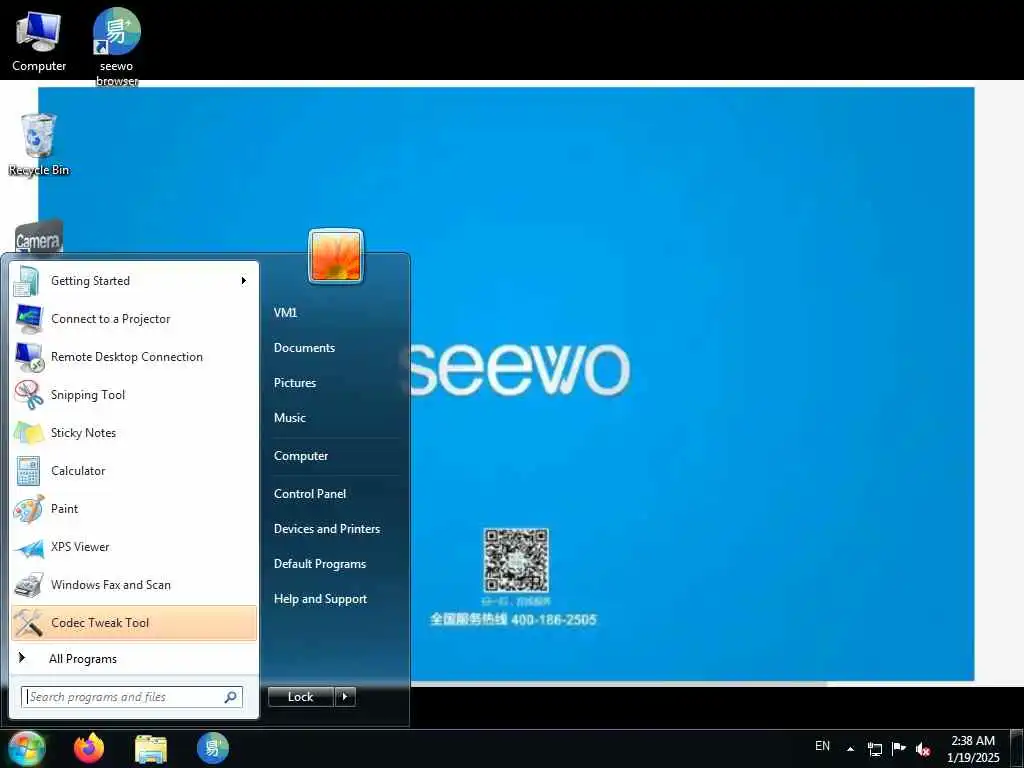Click the Sticky Notes icon
1024x768 pixels.
click(x=28, y=433)
